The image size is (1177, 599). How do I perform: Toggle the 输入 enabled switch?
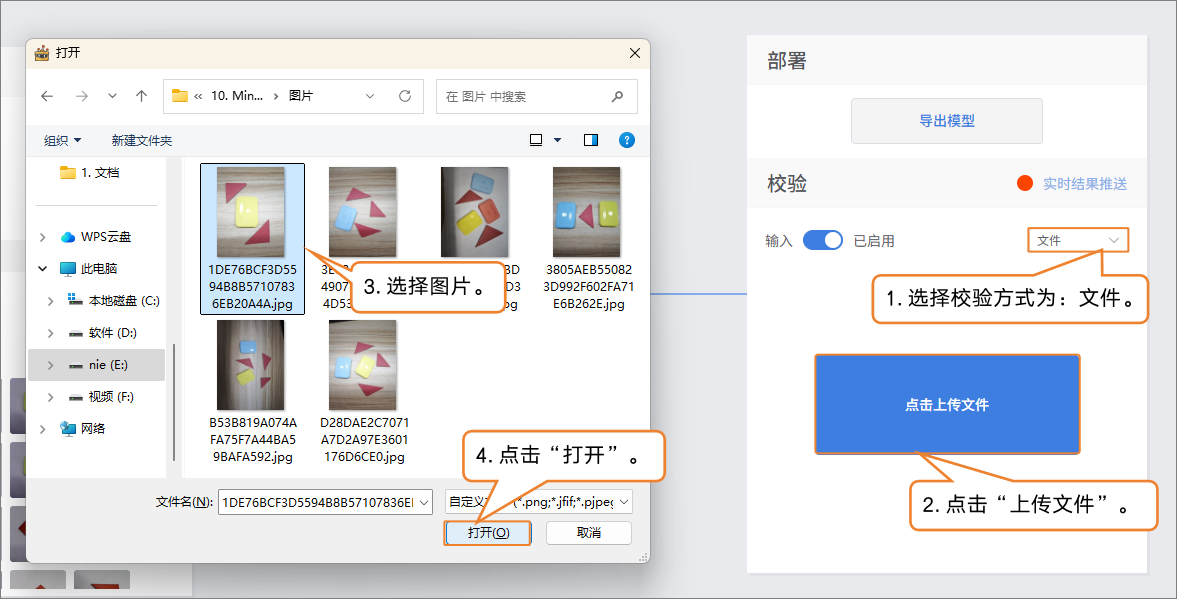[x=823, y=240]
